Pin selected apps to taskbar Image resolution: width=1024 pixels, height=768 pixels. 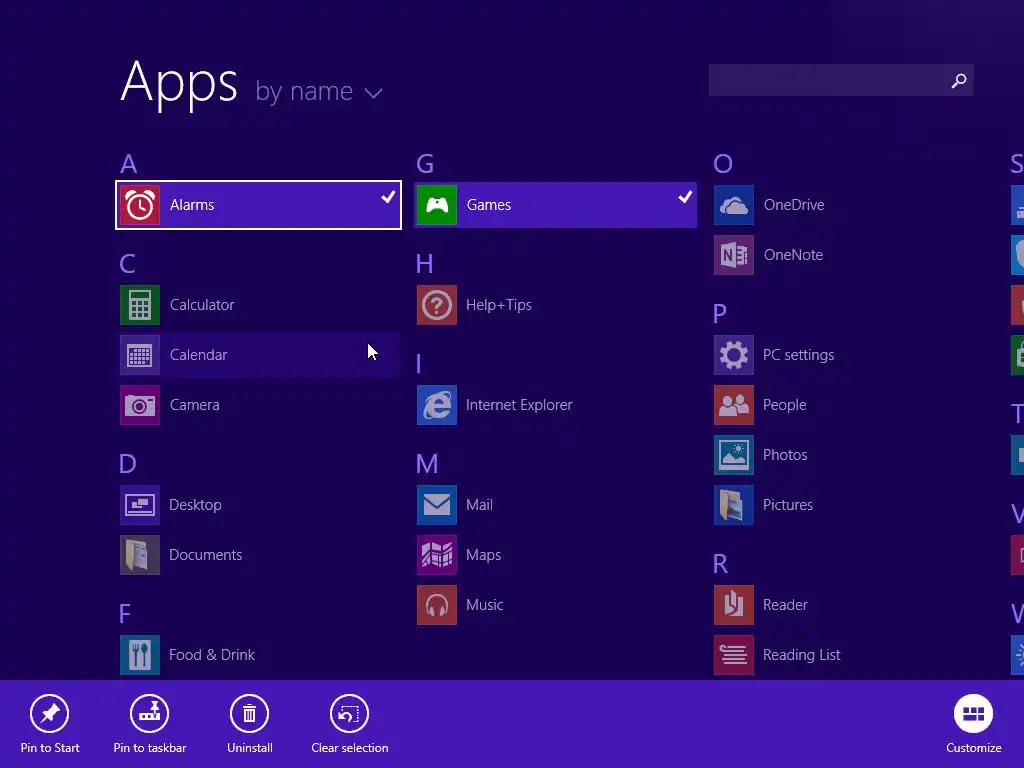(150, 724)
